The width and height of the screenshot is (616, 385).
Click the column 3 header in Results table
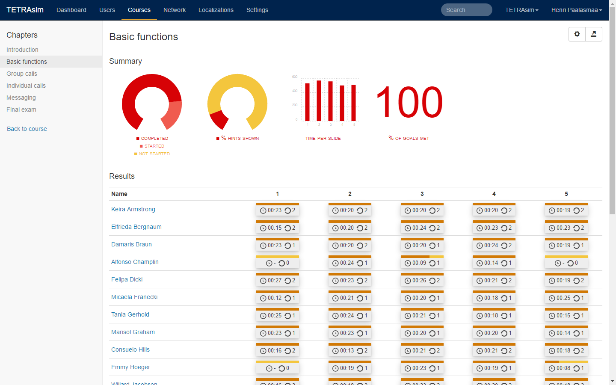point(422,194)
